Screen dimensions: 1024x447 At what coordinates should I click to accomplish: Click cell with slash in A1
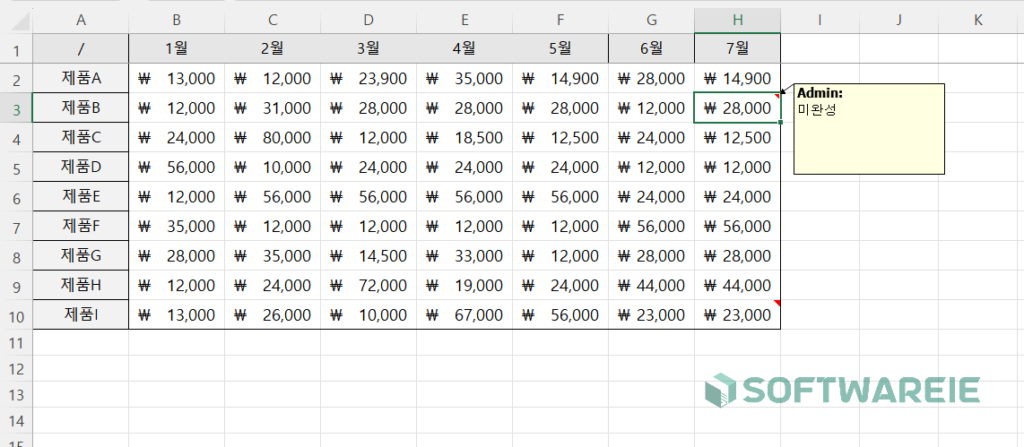(81, 48)
